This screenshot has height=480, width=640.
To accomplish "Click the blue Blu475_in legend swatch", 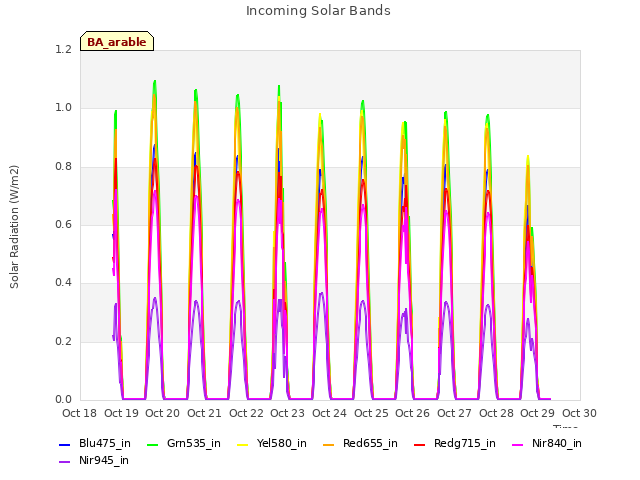I will point(65,444).
